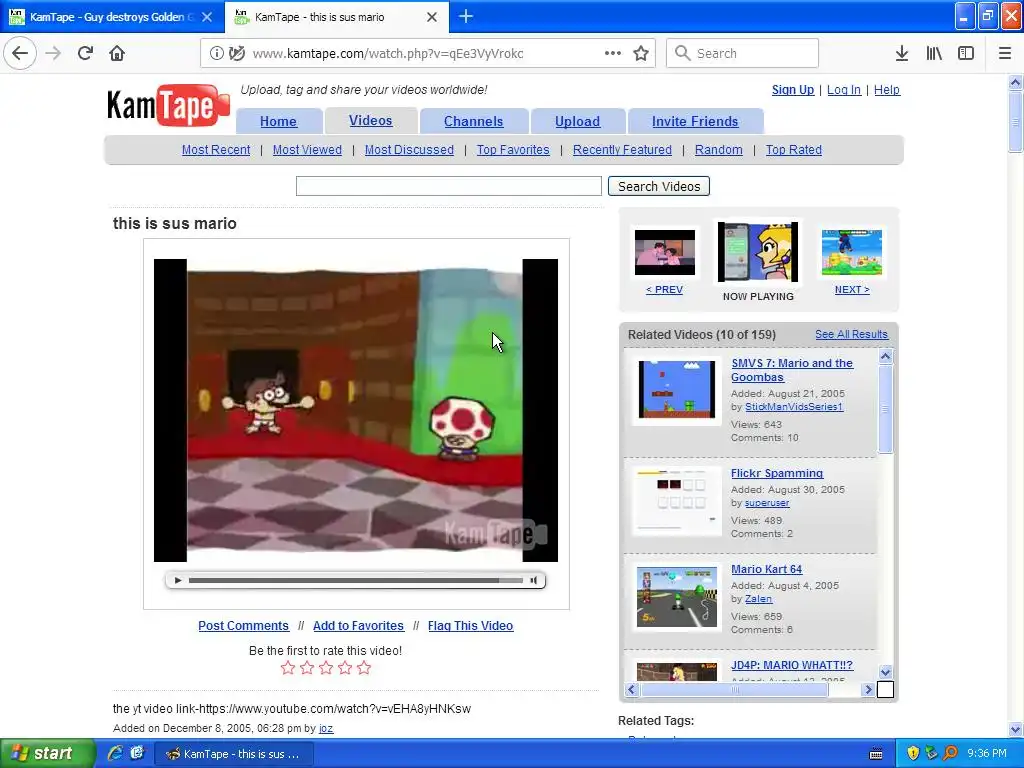Open the Firefox hamburger menu
The height and width of the screenshot is (768, 1024).
point(1005,54)
